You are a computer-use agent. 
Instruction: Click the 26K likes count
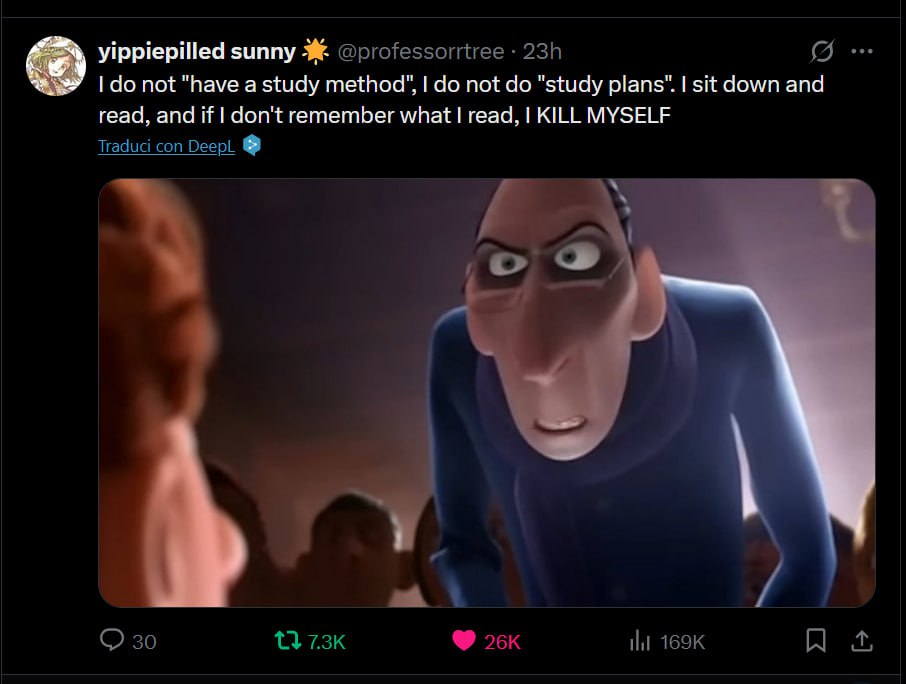click(502, 642)
